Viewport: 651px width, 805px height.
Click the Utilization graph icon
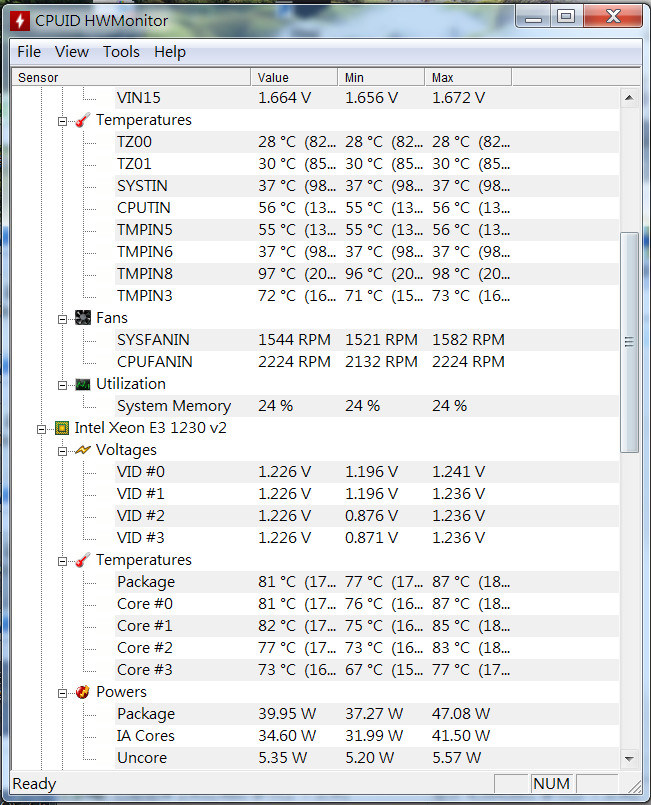(83, 384)
